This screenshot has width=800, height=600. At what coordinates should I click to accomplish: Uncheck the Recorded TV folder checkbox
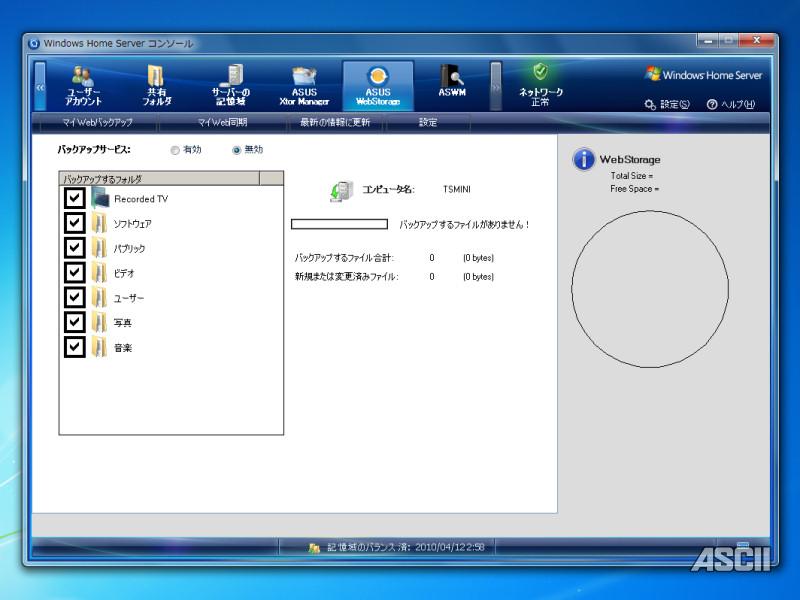pos(75,199)
